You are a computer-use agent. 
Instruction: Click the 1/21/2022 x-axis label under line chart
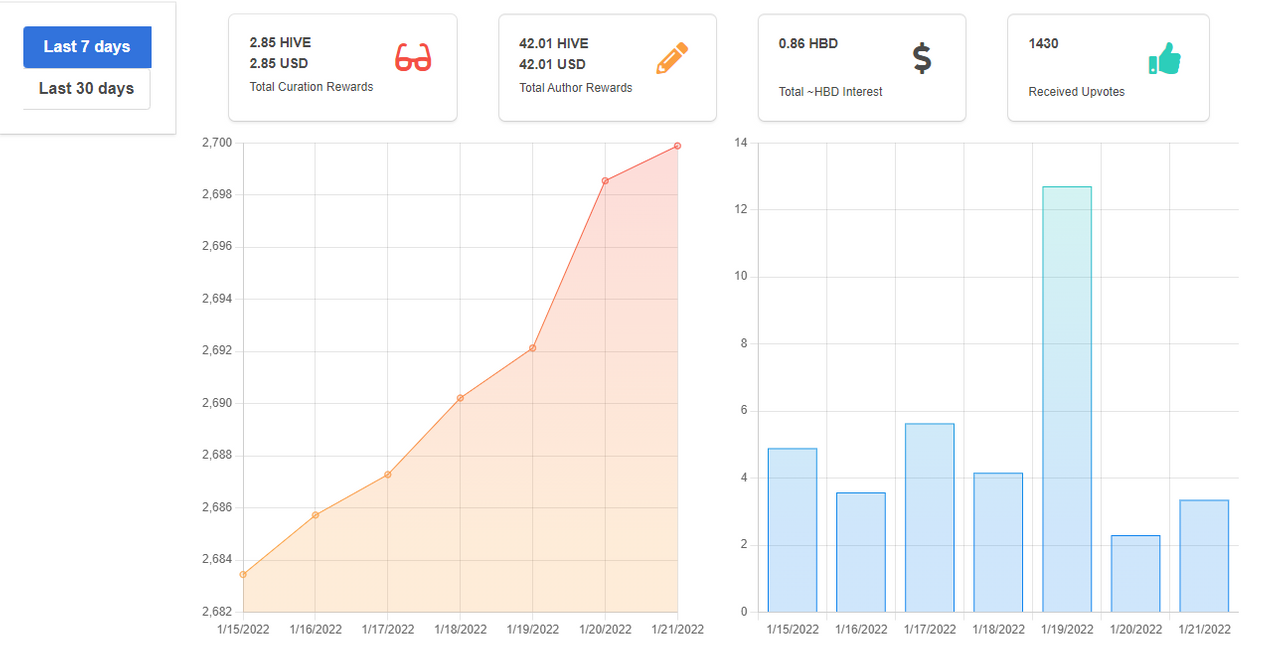pyautogui.click(x=678, y=630)
